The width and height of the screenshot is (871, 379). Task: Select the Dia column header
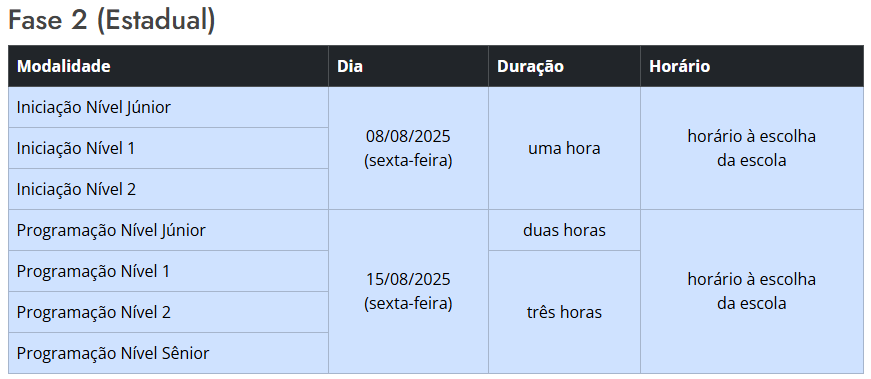(x=408, y=66)
